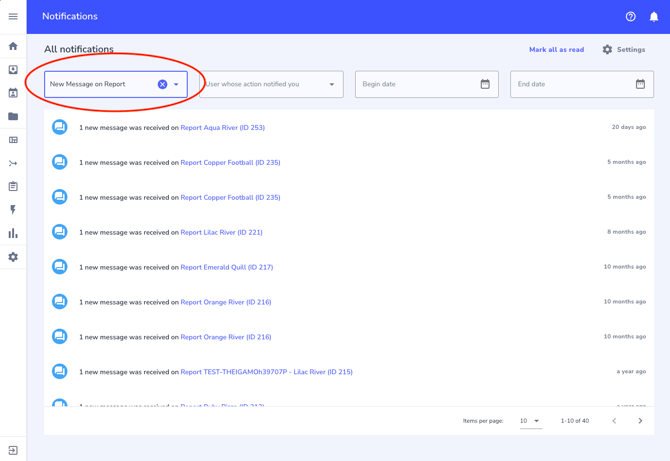
Task: Click the Begin date field
Action: click(418, 84)
